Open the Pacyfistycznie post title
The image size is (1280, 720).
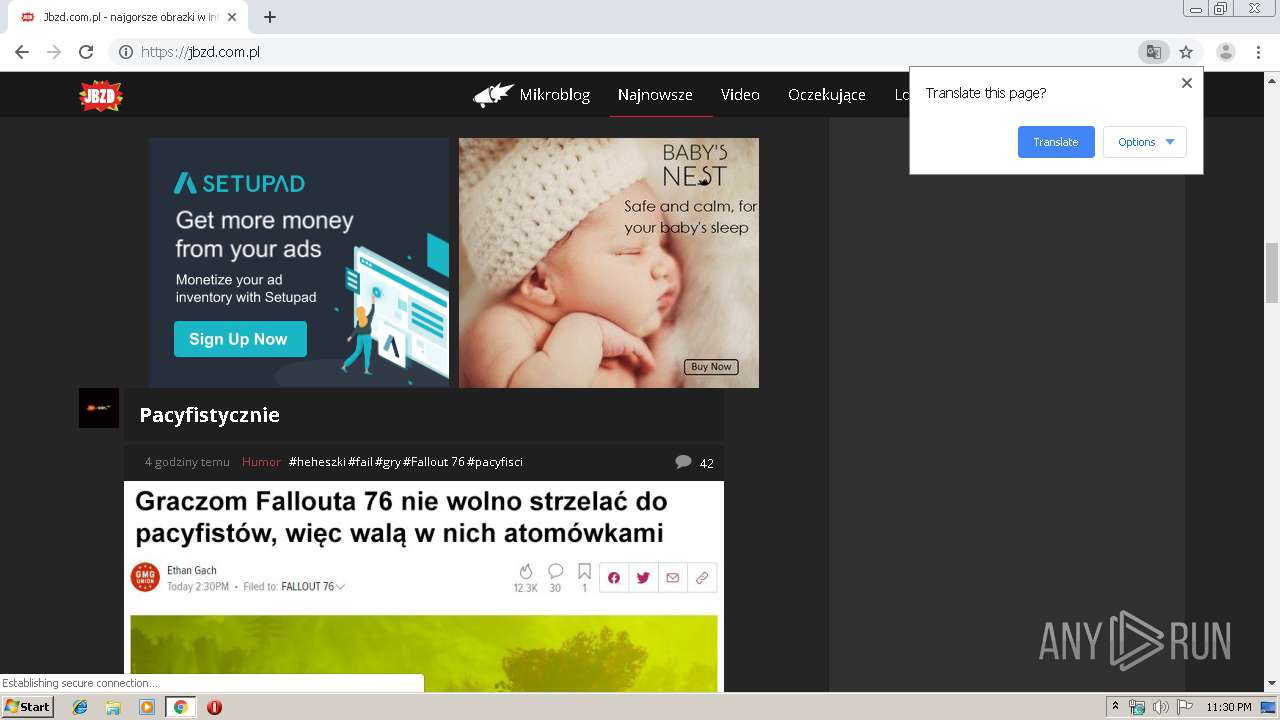[209, 415]
